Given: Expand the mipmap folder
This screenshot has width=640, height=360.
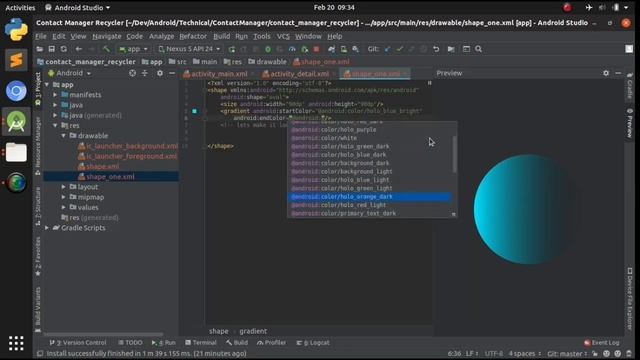Looking at the screenshot, I should [64, 197].
